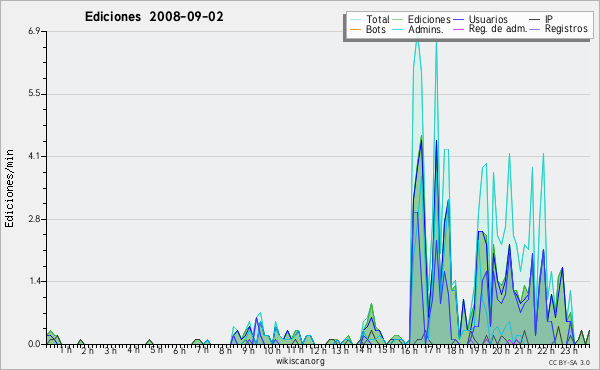
Task: Click the y-axis value 5.5
Action: (x=34, y=94)
